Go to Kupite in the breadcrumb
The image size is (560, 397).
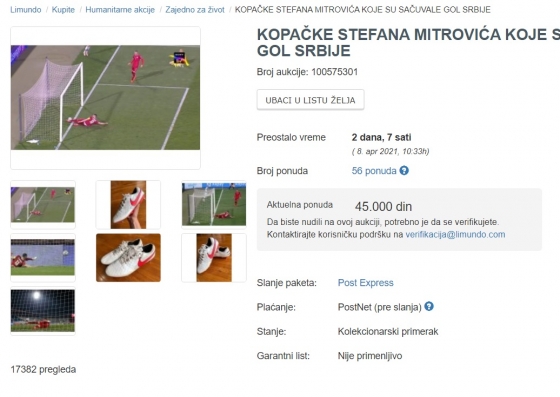point(63,10)
